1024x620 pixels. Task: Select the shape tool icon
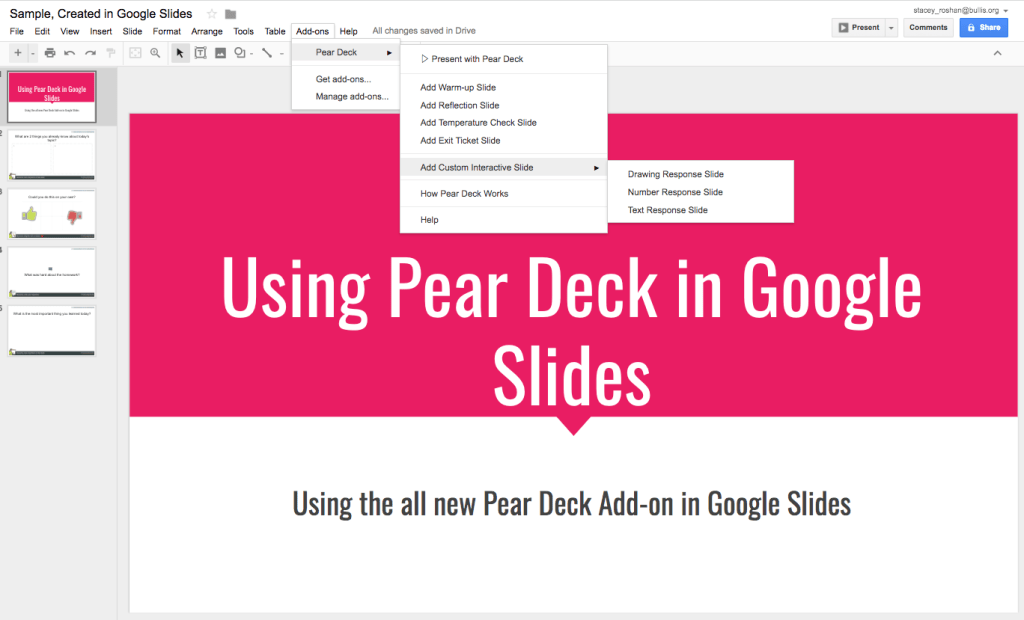pyautogui.click(x=240, y=53)
